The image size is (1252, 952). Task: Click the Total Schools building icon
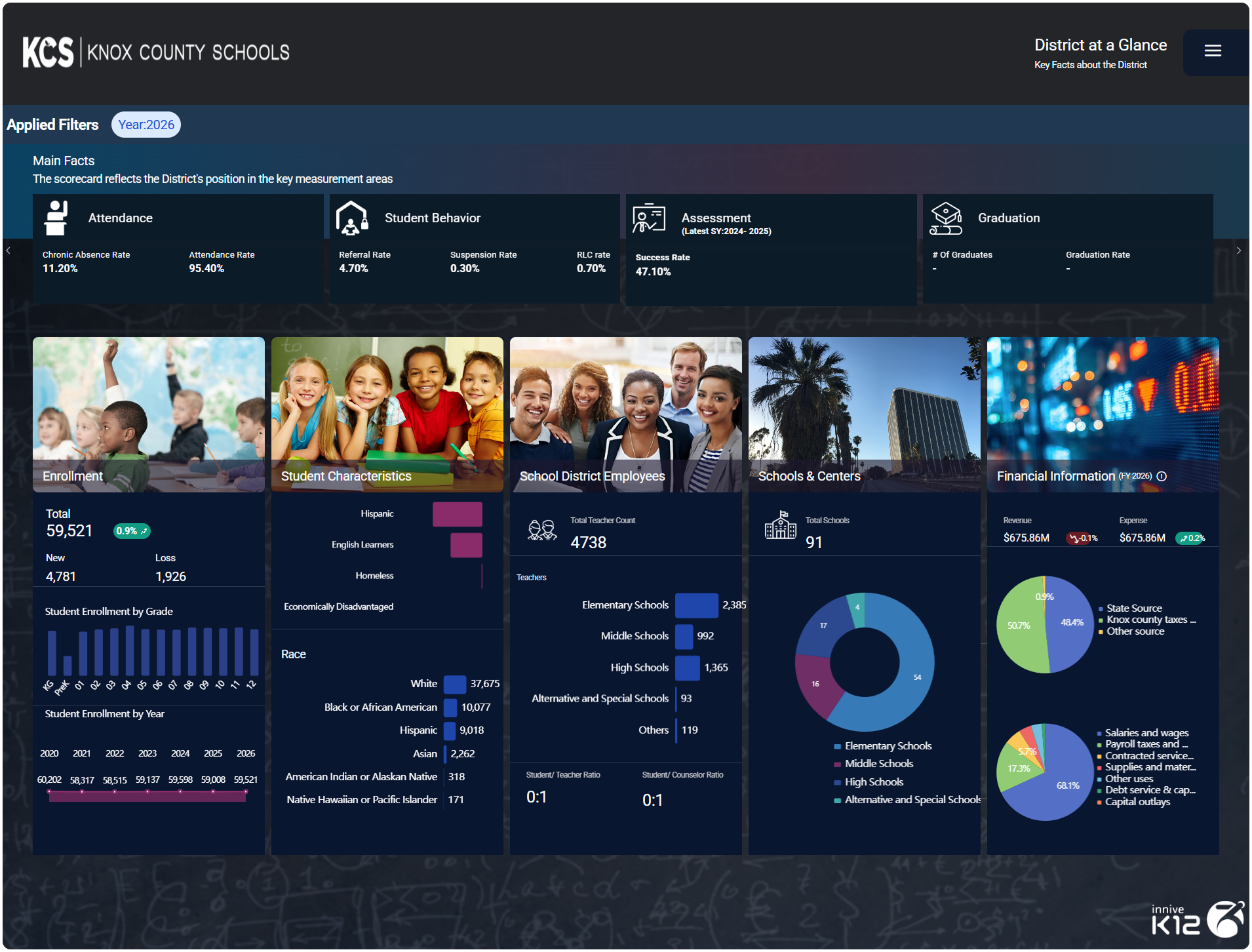[x=780, y=525]
